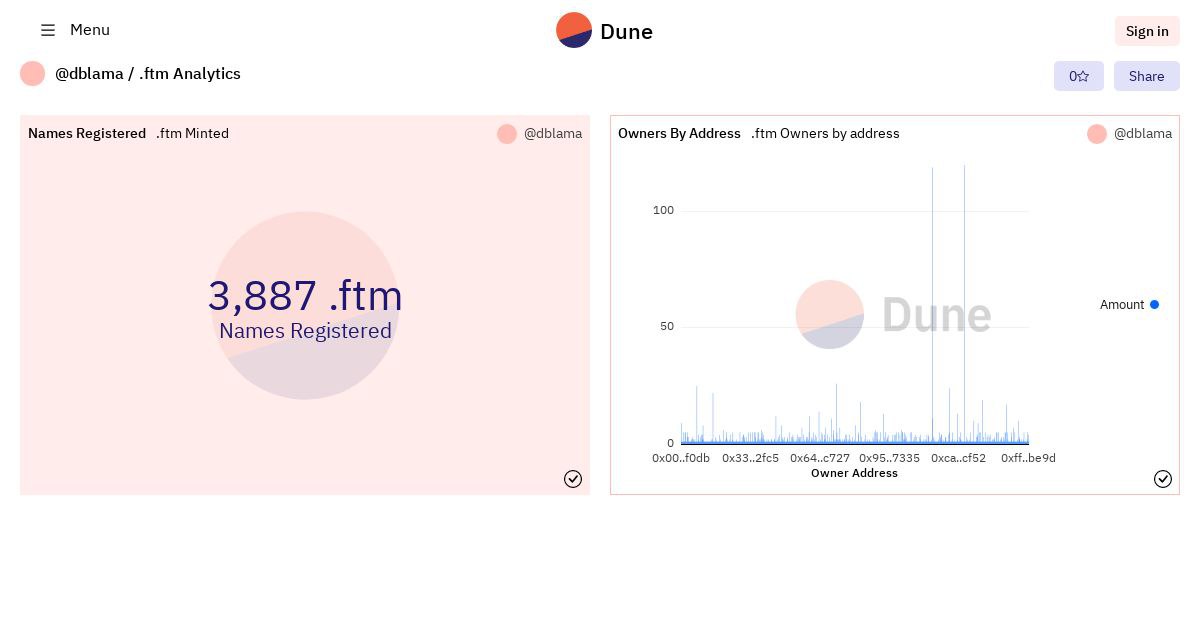Image resolution: width=1200 pixels, height=630 pixels.
Task: Click the Sign in button
Action: point(1147,31)
